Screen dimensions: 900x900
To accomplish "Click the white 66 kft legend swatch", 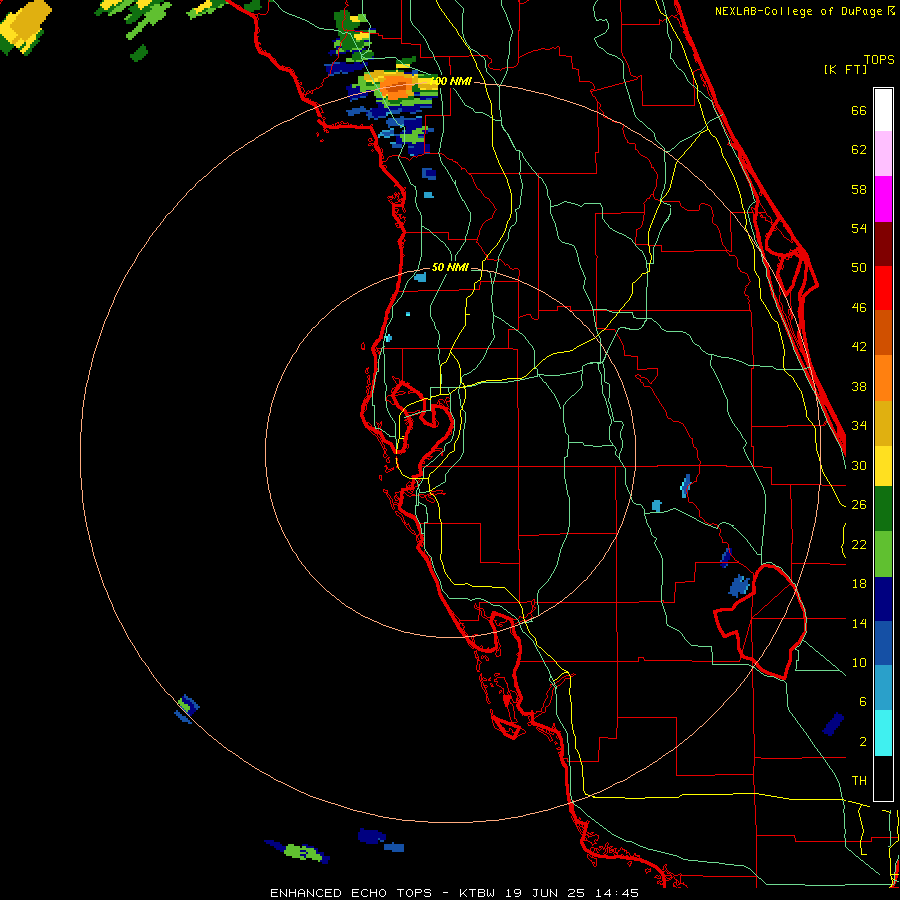I will pos(883,110).
